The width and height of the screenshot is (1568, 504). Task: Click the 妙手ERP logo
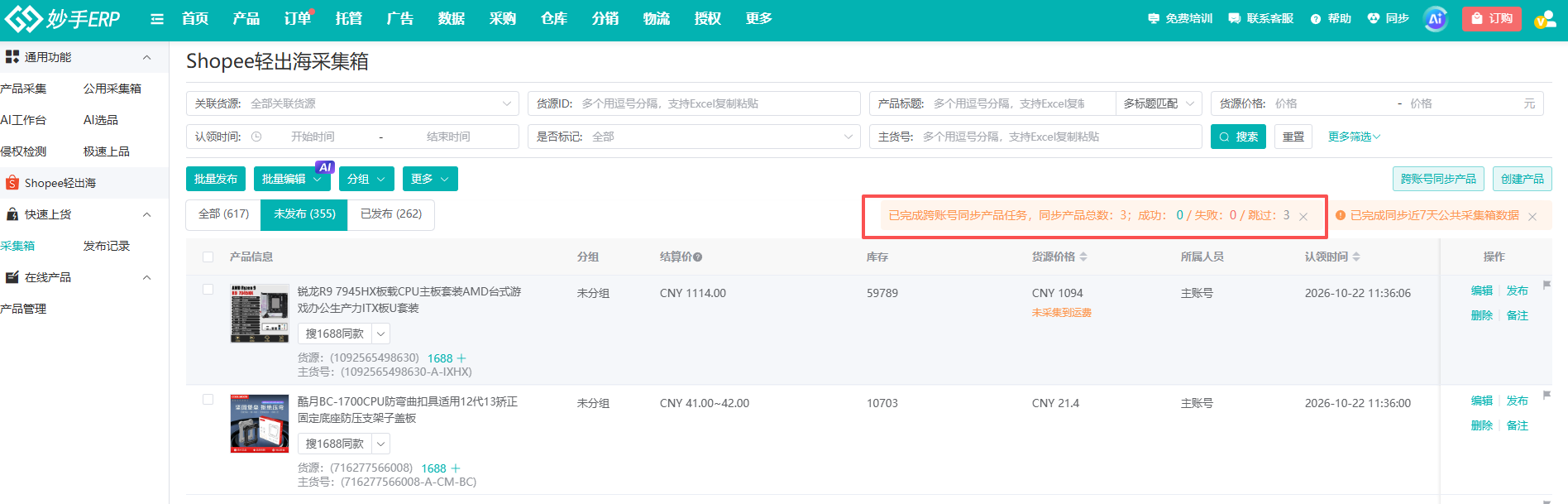[x=62, y=18]
